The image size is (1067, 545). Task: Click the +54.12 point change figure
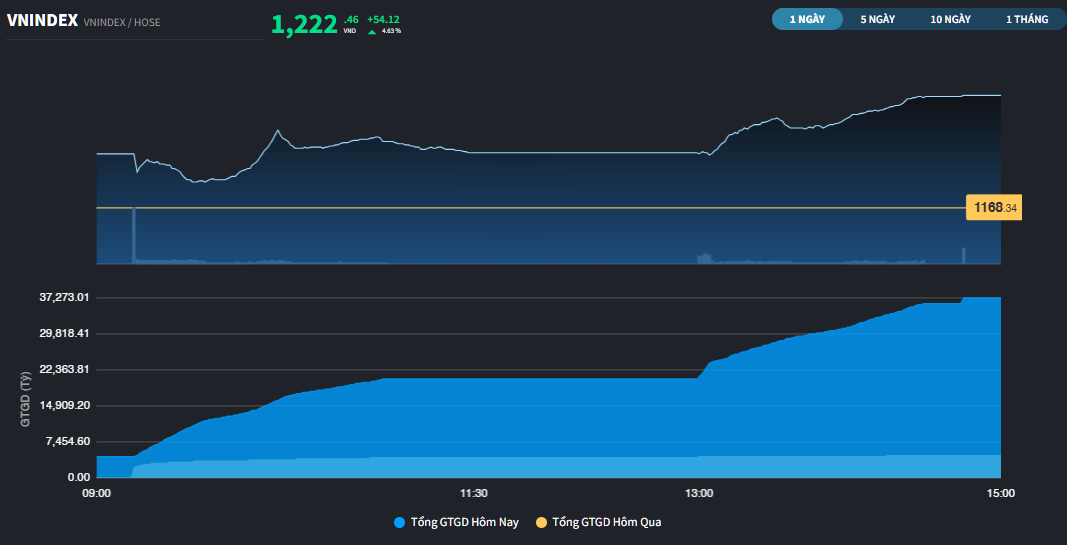tap(383, 19)
